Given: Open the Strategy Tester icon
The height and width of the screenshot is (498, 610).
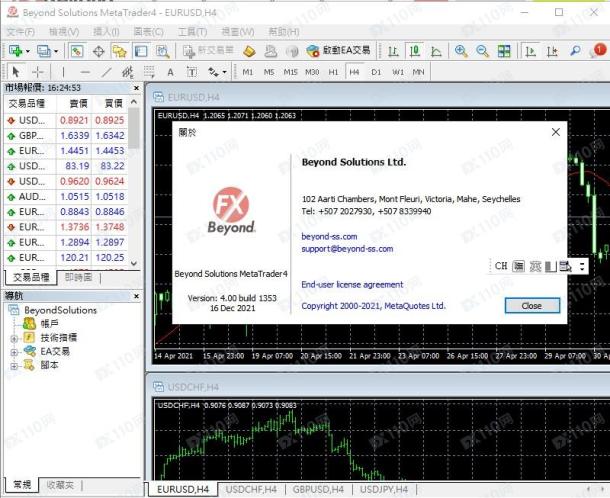Looking at the screenshot, I should (x=162, y=51).
